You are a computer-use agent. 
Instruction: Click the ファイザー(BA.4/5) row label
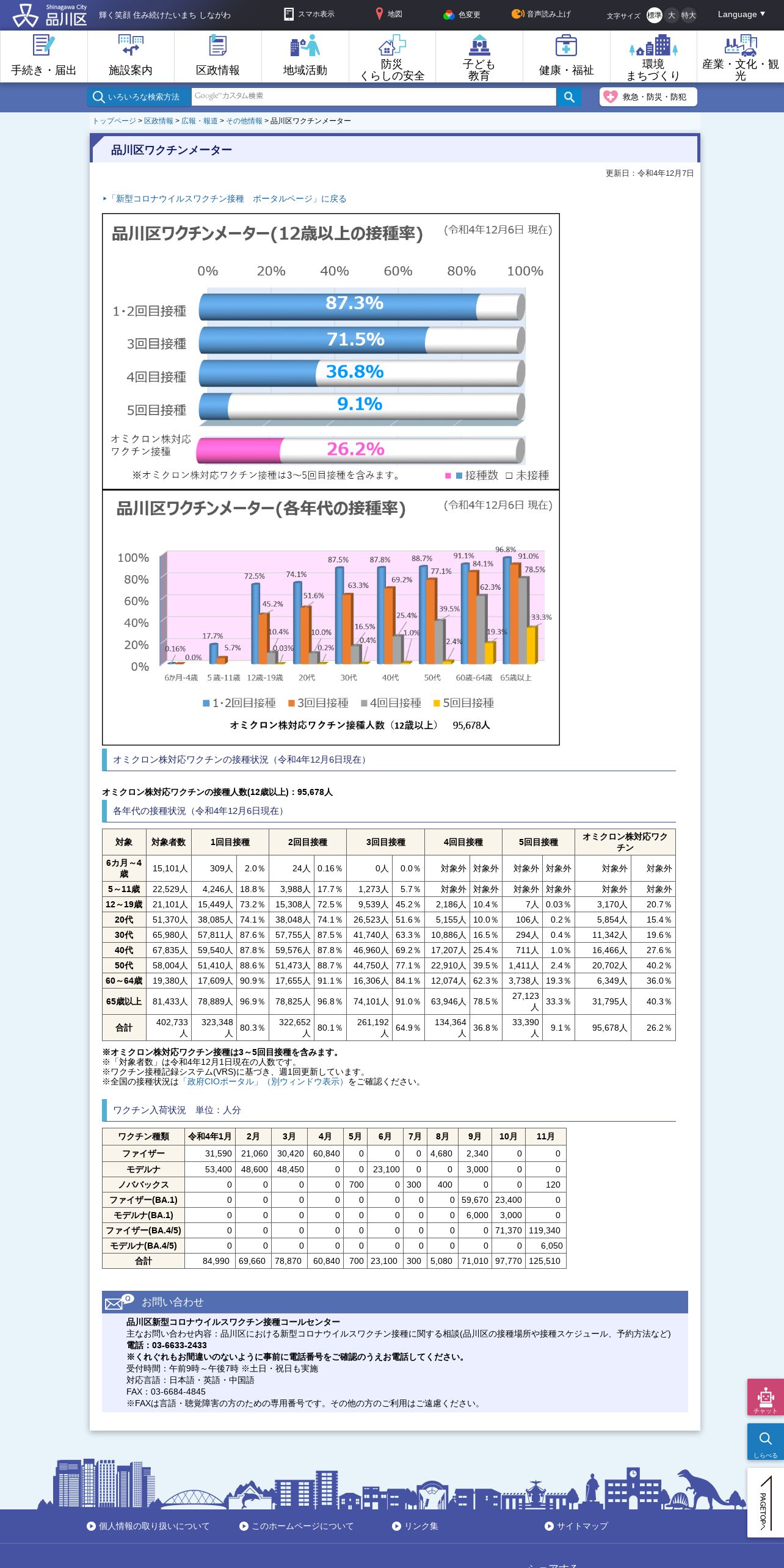coord(143,1230)
